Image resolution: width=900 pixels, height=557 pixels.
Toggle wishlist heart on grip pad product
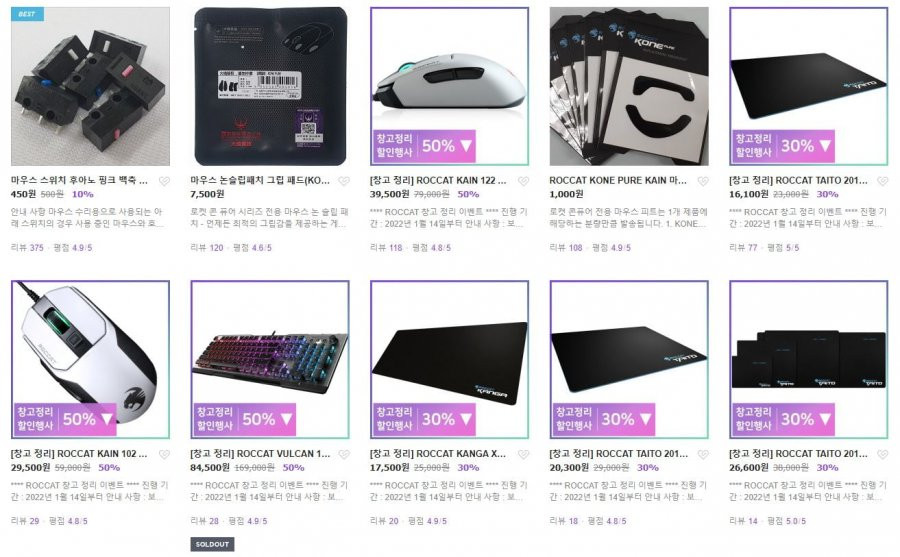click(344, 181)
